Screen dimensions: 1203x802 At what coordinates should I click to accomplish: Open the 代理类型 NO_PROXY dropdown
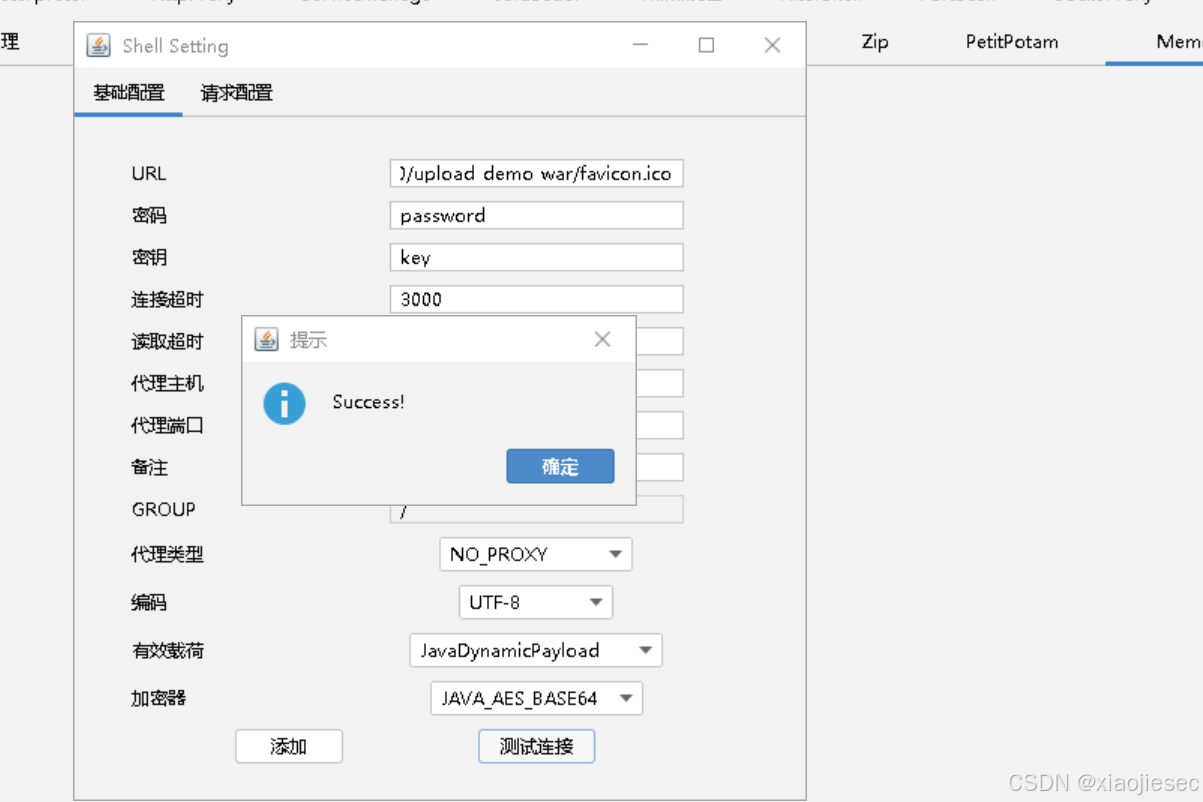point(535,554)
